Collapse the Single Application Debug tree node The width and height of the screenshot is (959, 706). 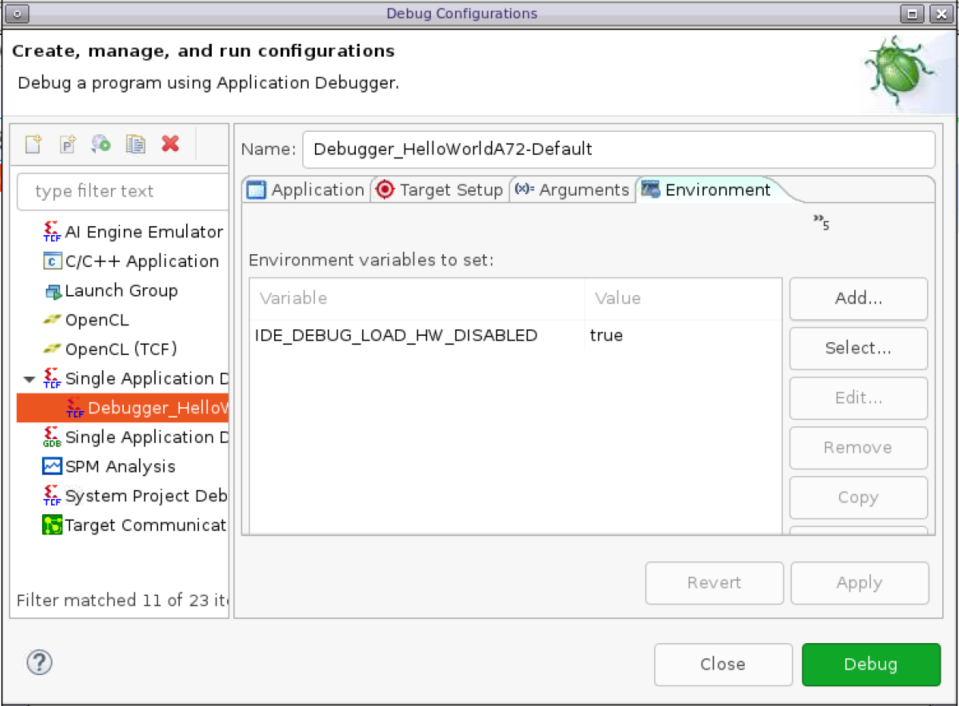pyautogui.click(x=29, y=378)
